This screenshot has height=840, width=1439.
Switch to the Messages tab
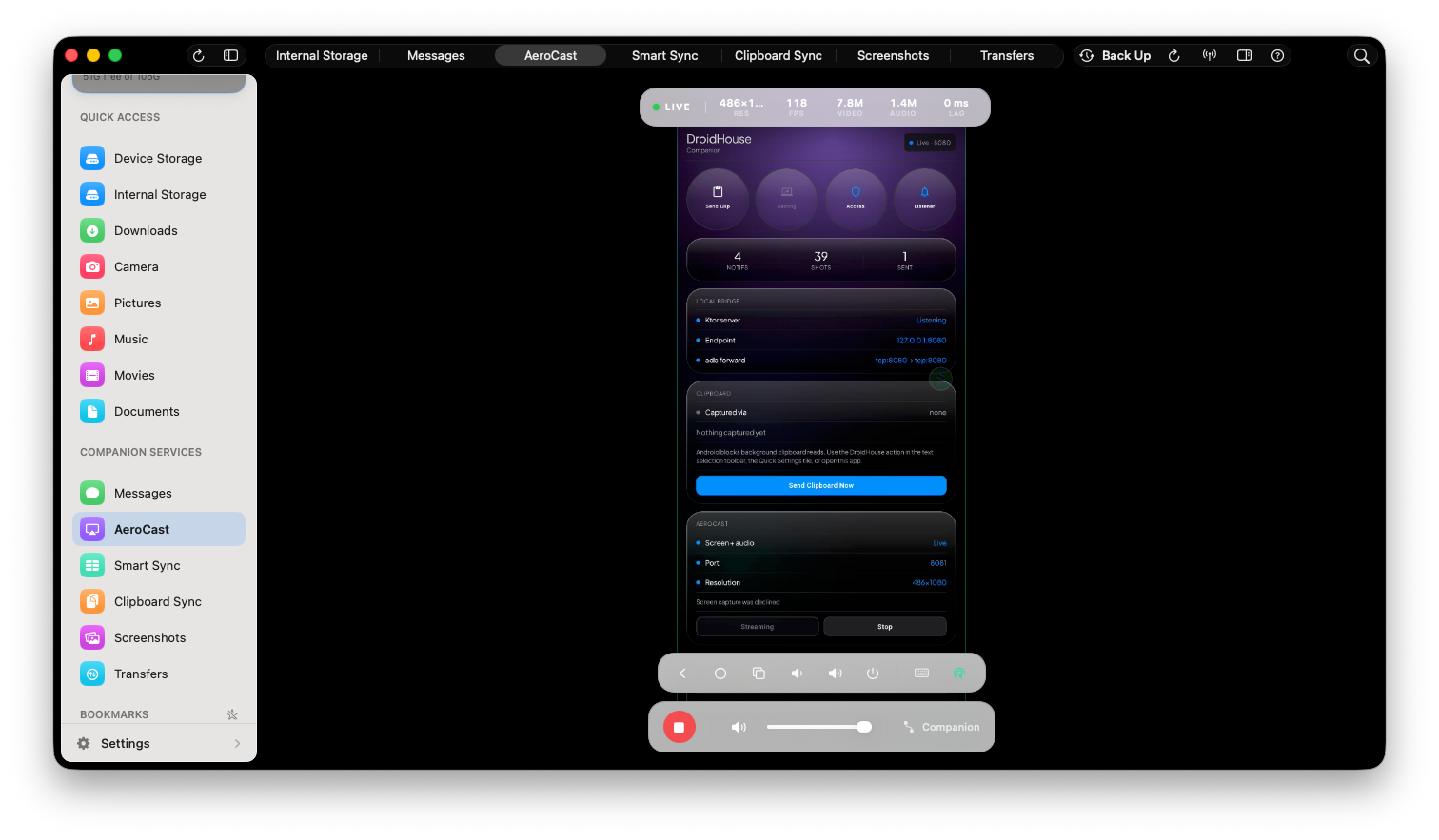(436, 56)
